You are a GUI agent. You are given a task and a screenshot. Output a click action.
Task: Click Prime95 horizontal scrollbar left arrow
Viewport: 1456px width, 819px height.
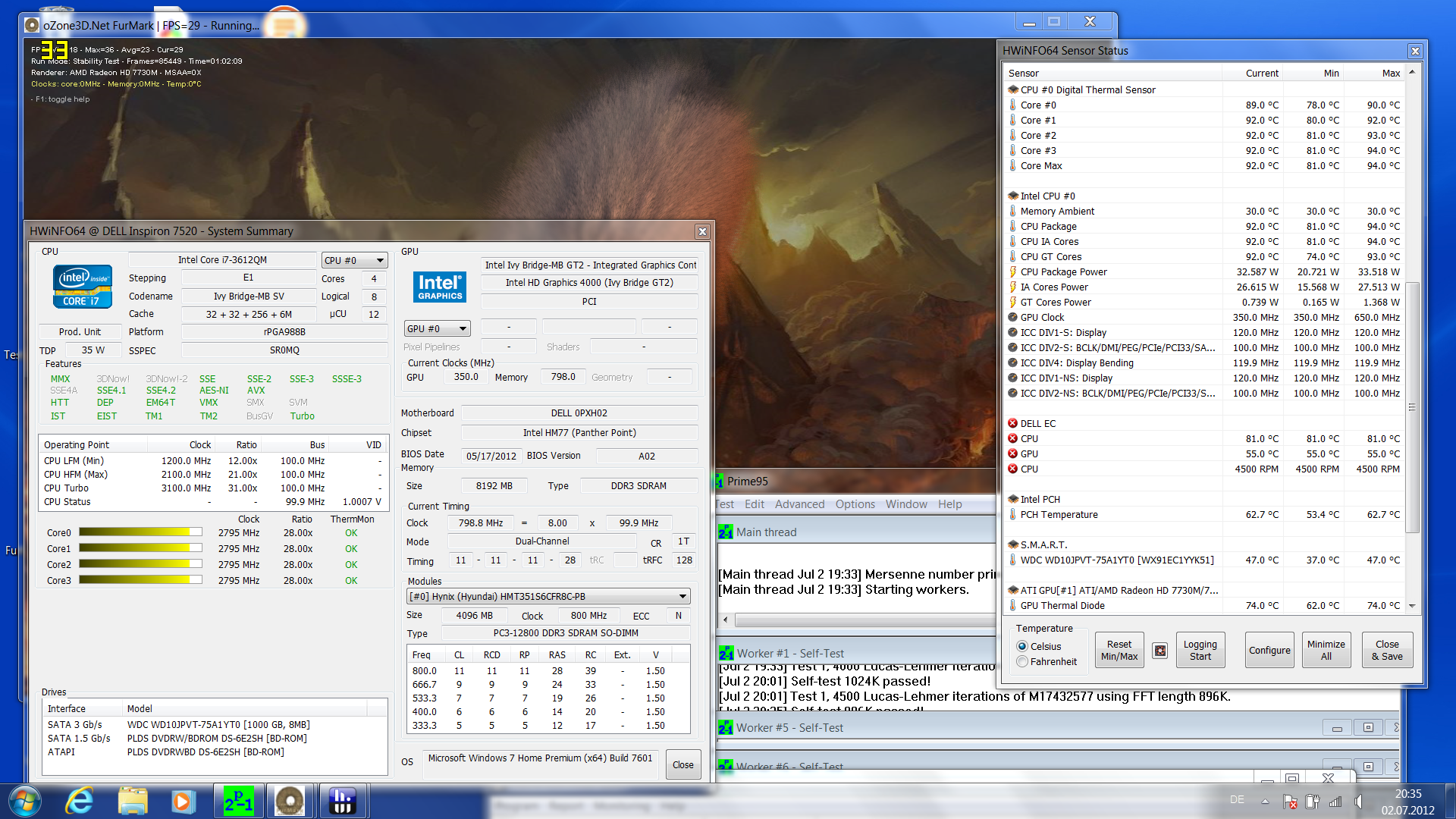(726, 620)
